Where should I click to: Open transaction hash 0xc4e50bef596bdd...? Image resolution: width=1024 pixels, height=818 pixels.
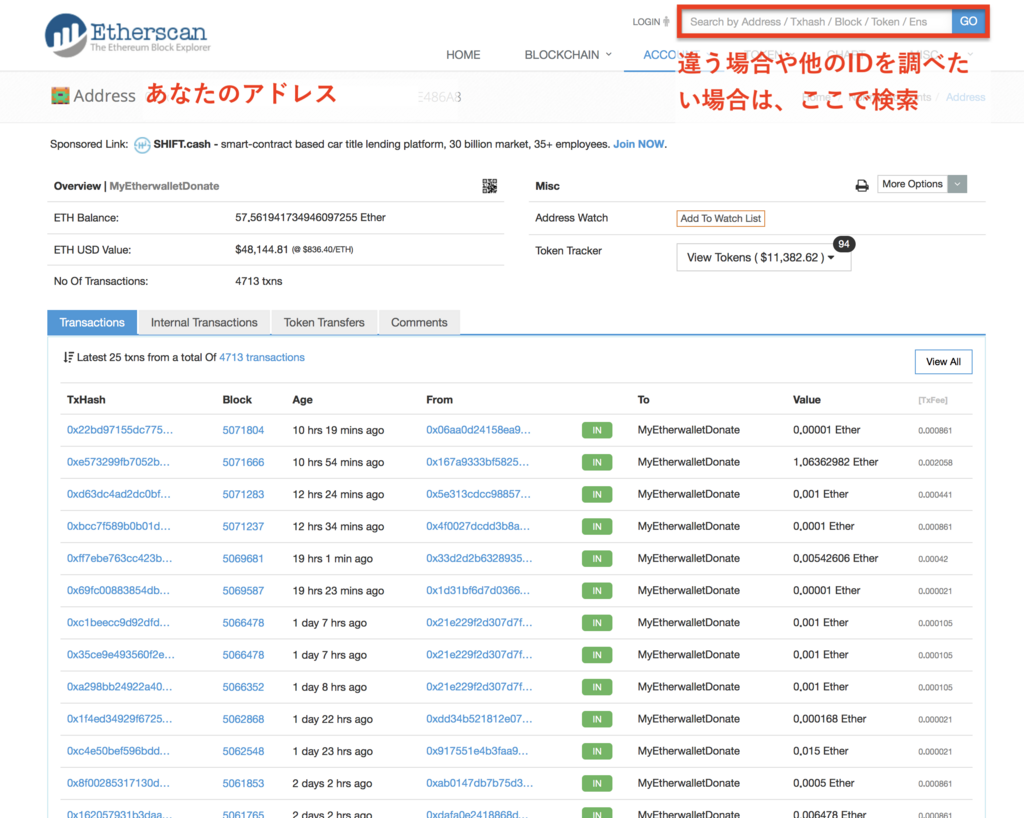point(118,751)
